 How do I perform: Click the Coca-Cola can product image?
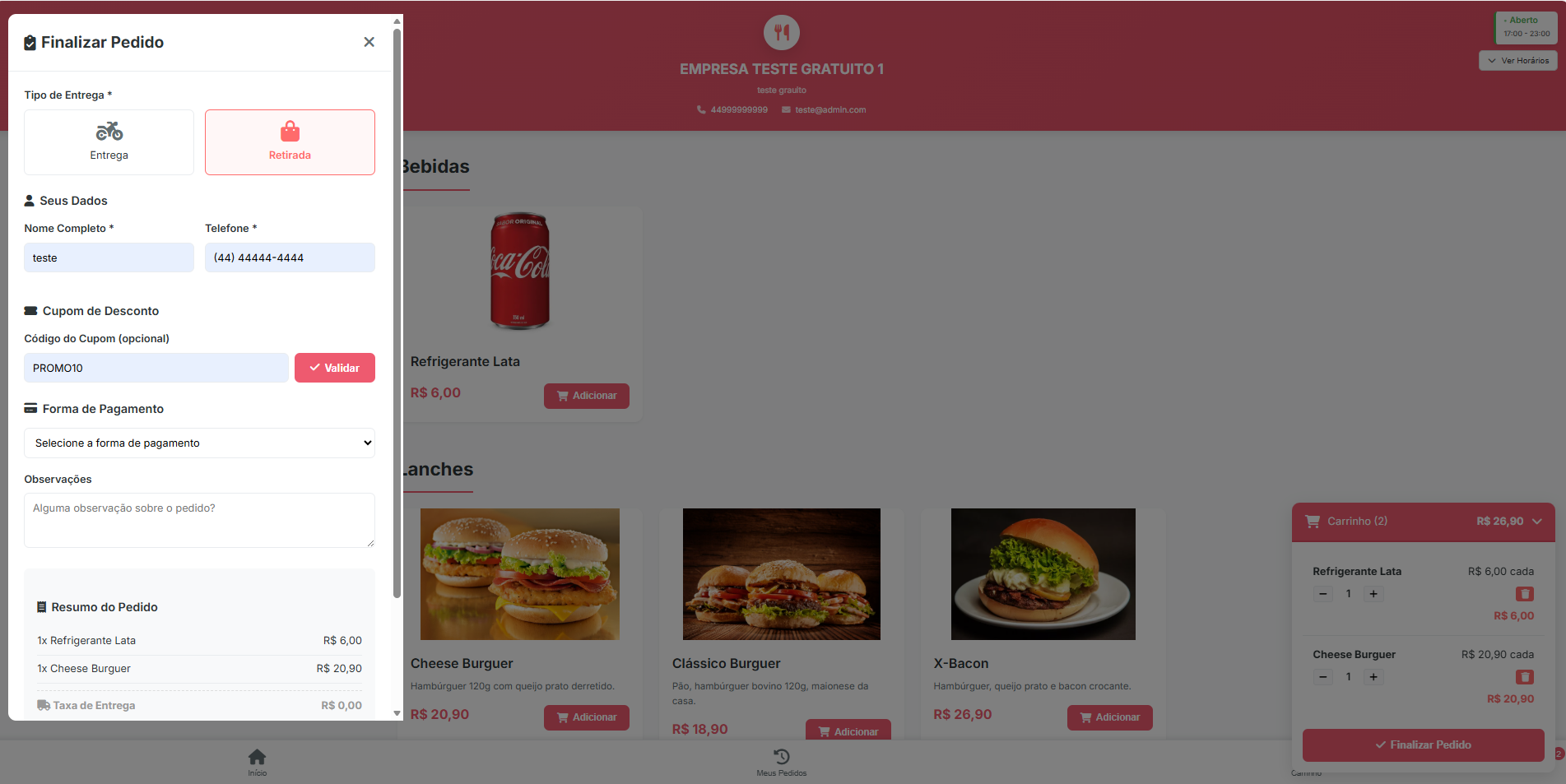[x=520, y=271]
